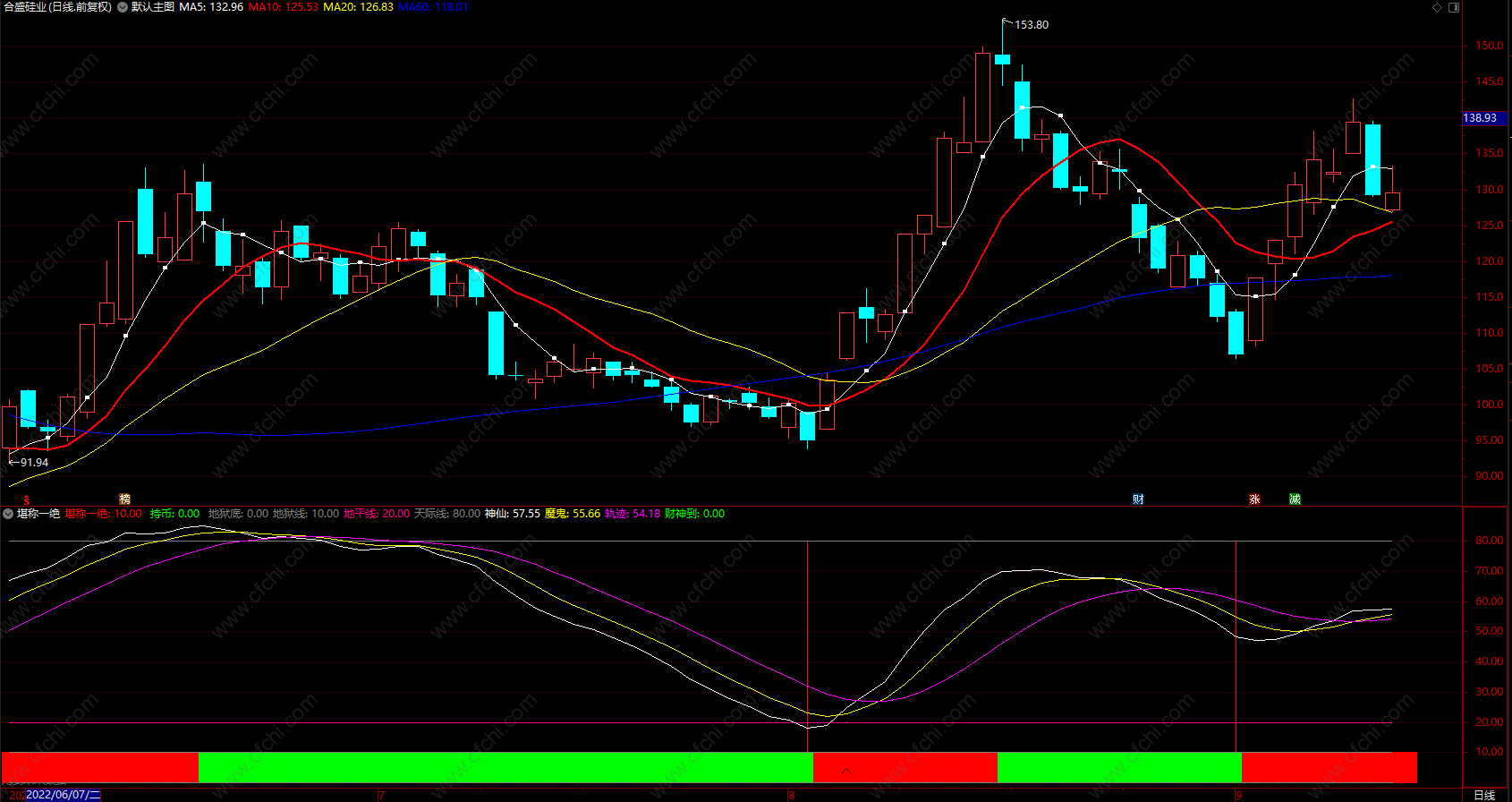Open the 减 event marker
1512x802 pixels.
click(1295, 499)
